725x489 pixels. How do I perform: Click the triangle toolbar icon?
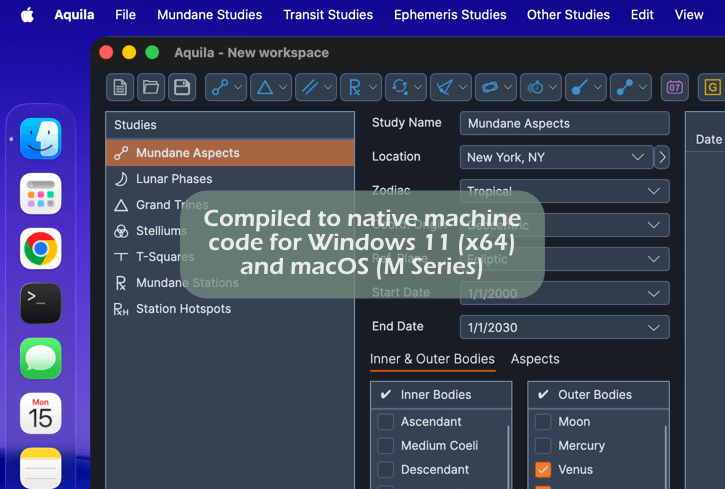(x=265, y=87)
